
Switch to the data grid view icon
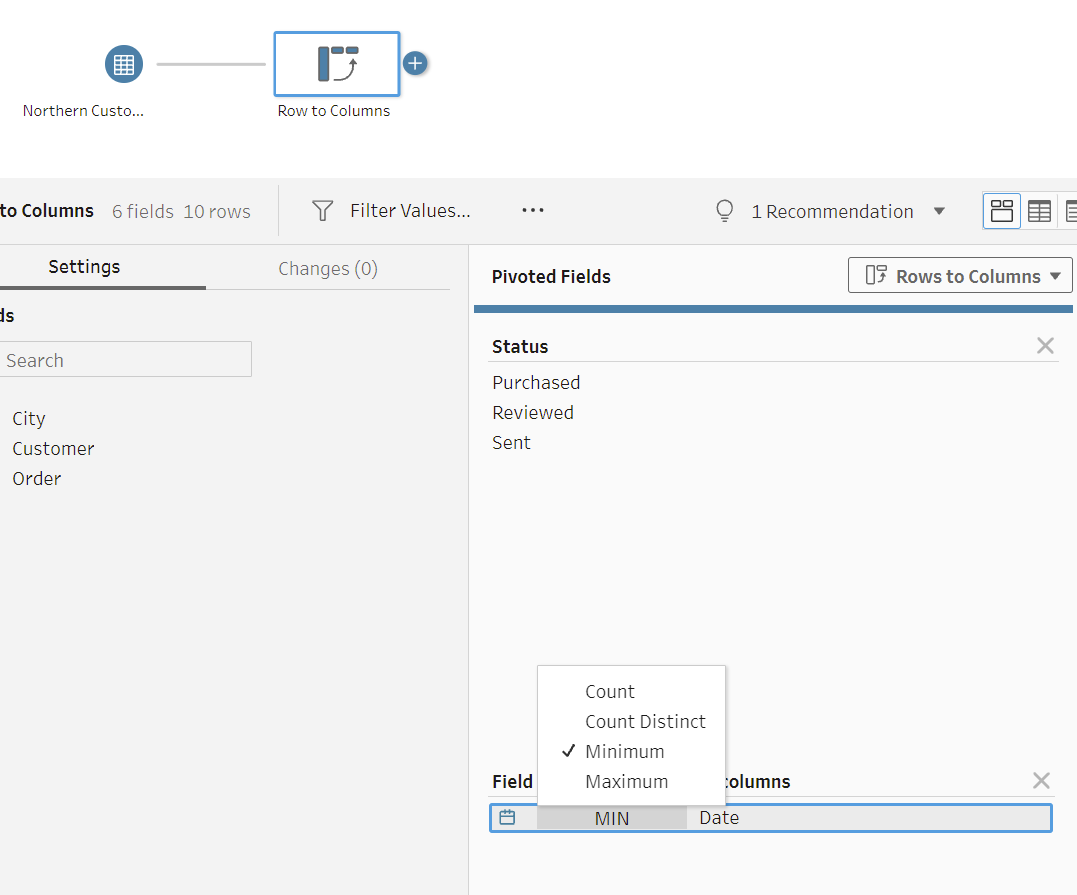[1039, 210]
